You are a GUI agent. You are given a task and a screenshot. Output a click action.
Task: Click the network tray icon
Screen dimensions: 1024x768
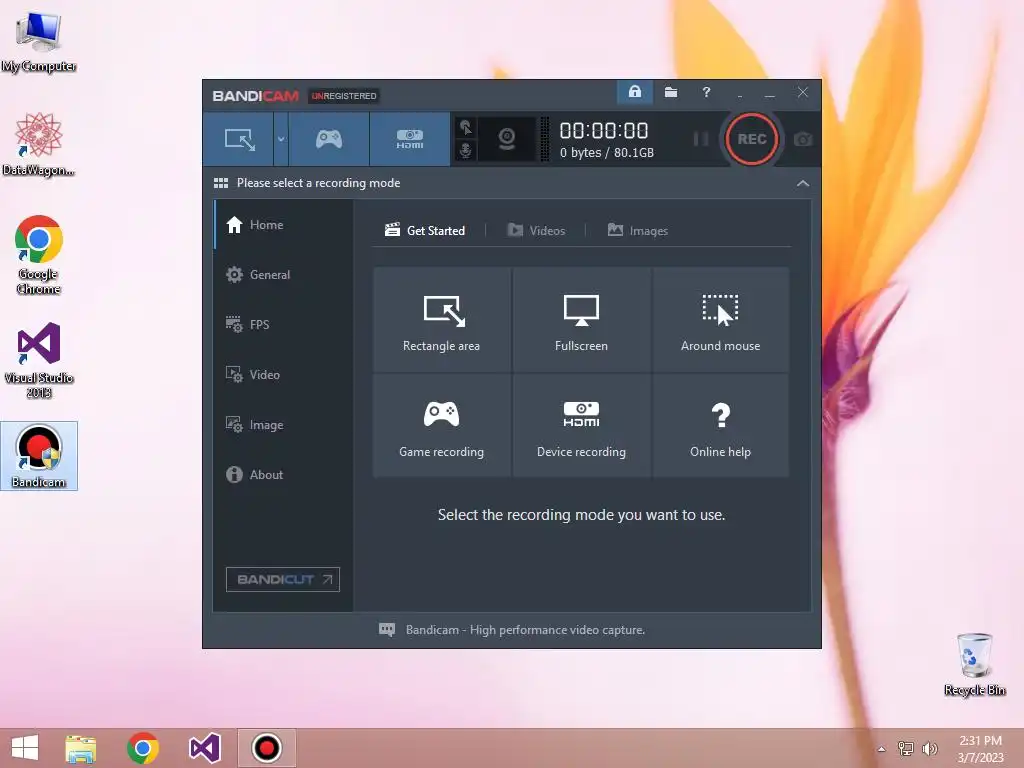tap(906, 748)
